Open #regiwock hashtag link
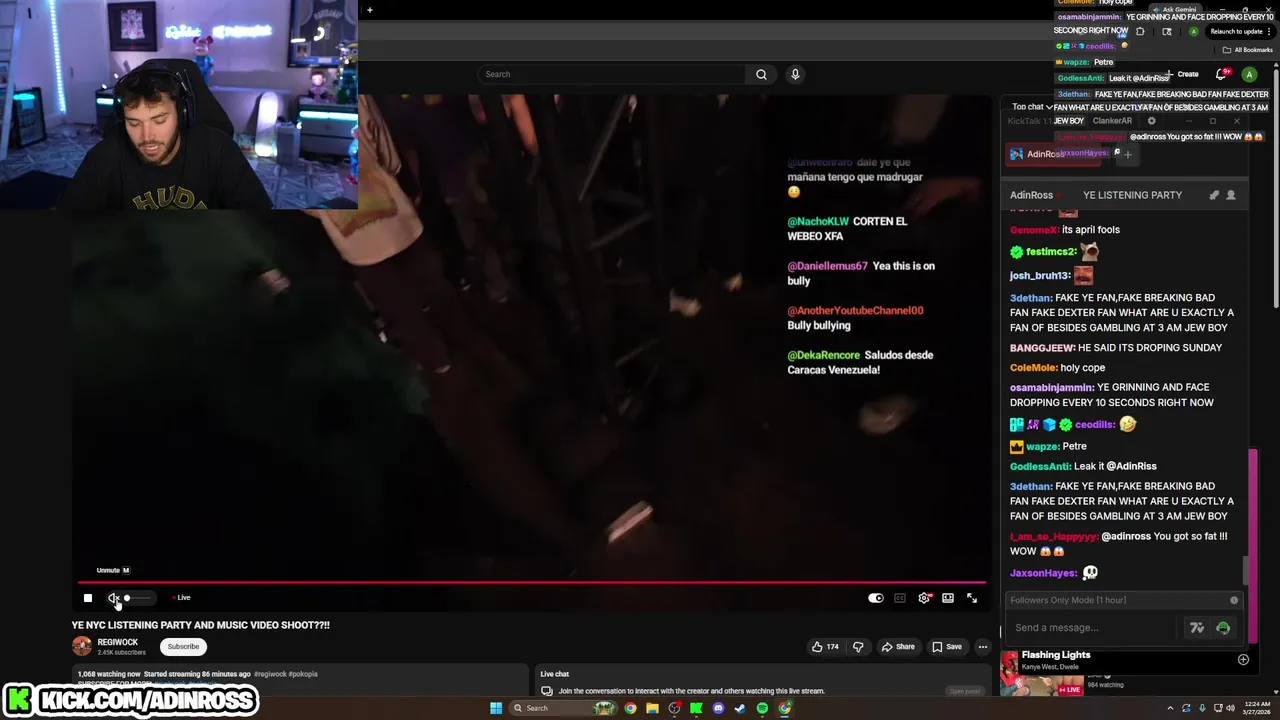This screenshot has height=720, width=1280. tap(270, 674)
